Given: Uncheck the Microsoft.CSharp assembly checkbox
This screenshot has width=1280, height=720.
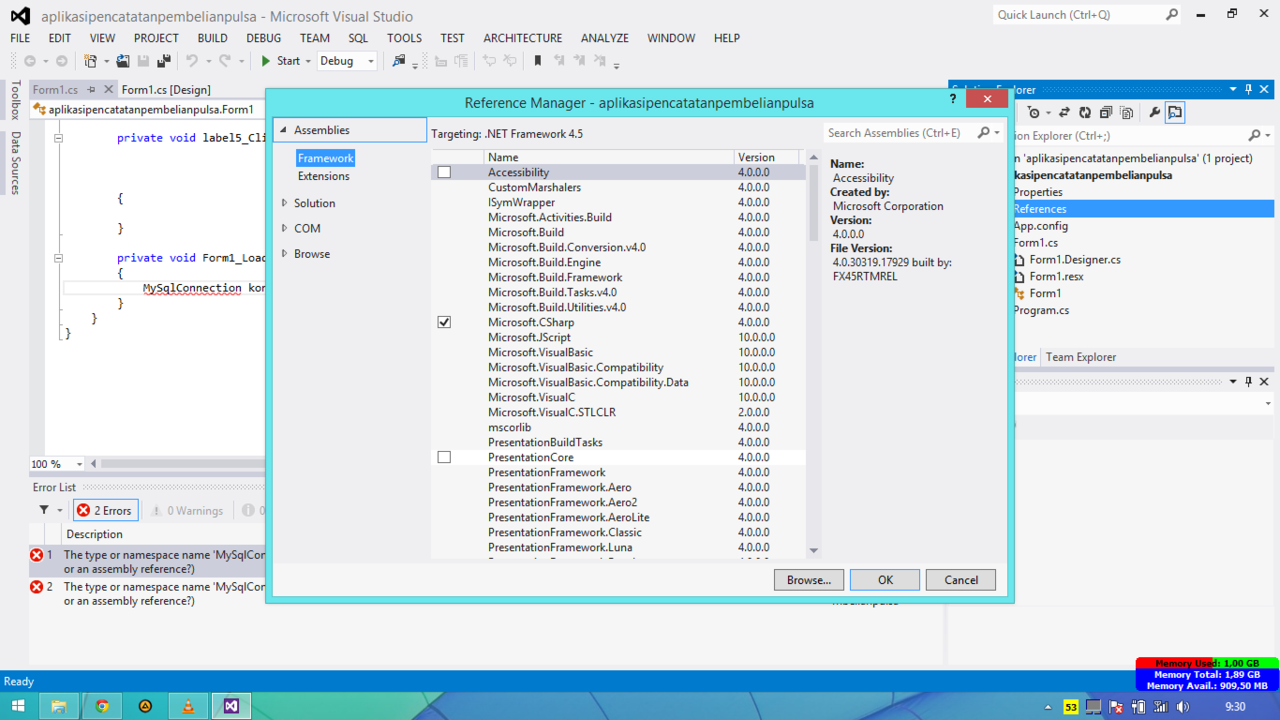Looking at the screenshot, I should (444, 322).
